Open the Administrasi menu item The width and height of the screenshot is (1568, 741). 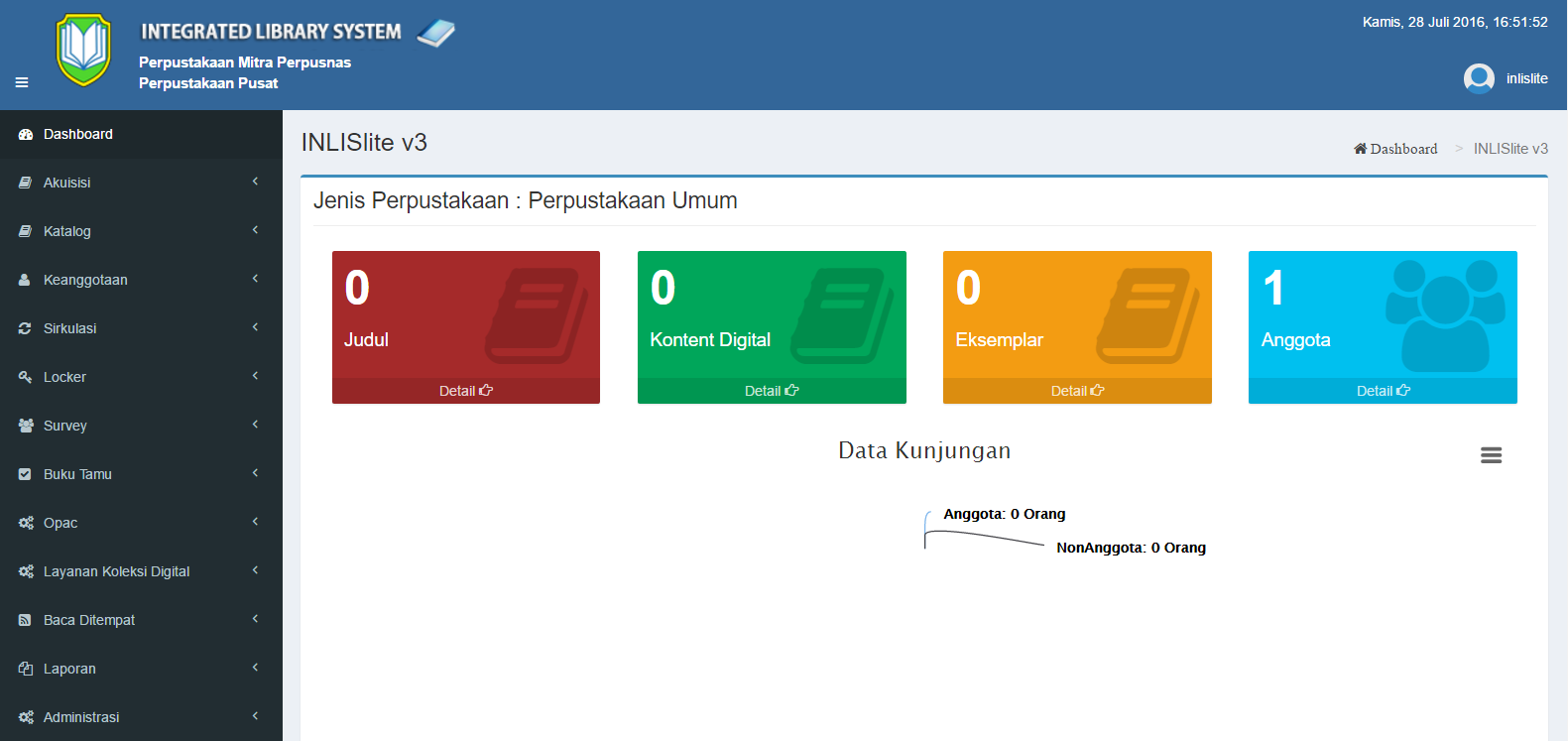[141, 717]
